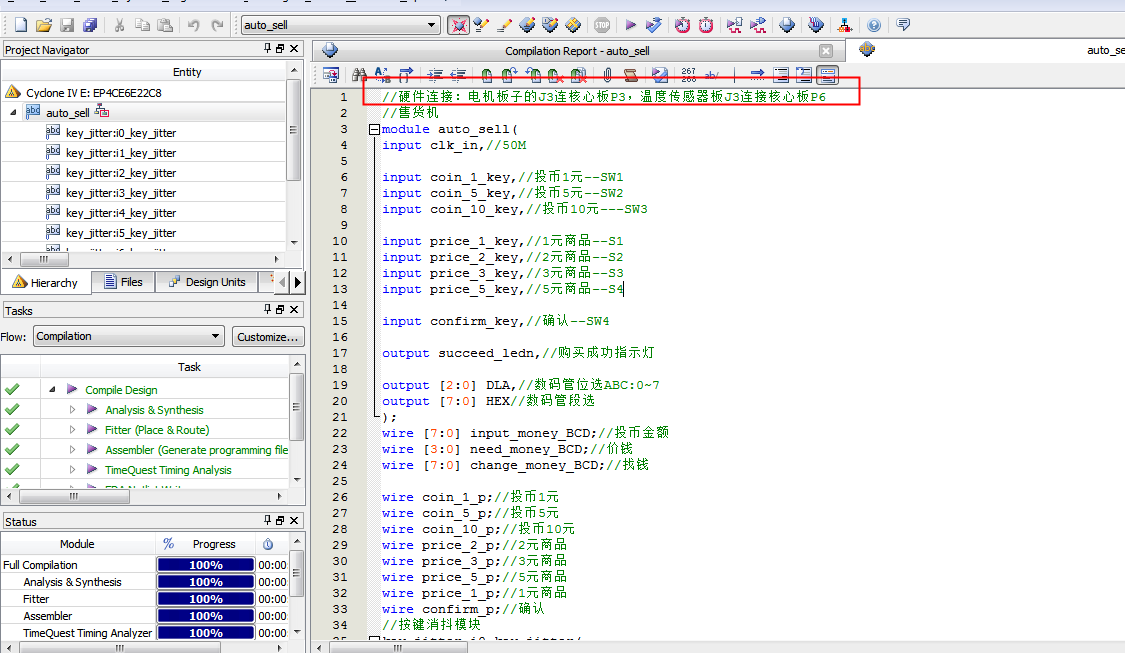Screen dimensions: 1125x653
Task: Open the Help question mark icon
Action: click(x=874, y=25)
